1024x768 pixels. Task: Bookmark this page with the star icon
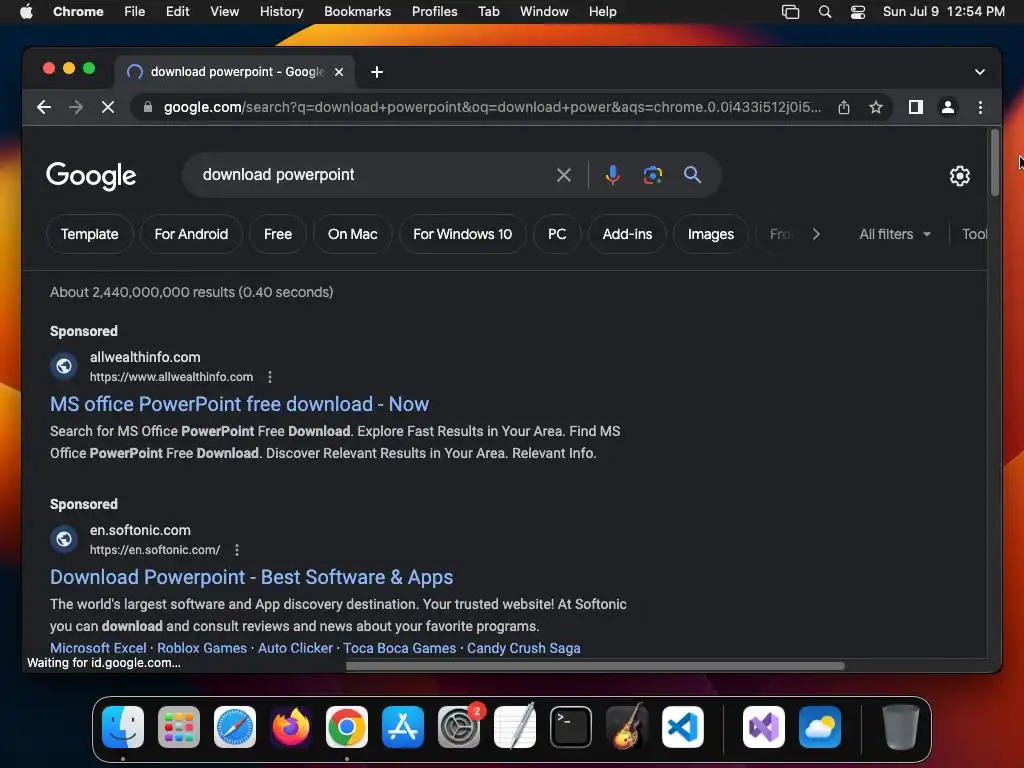pyautogui.click(x=876, y=107)
